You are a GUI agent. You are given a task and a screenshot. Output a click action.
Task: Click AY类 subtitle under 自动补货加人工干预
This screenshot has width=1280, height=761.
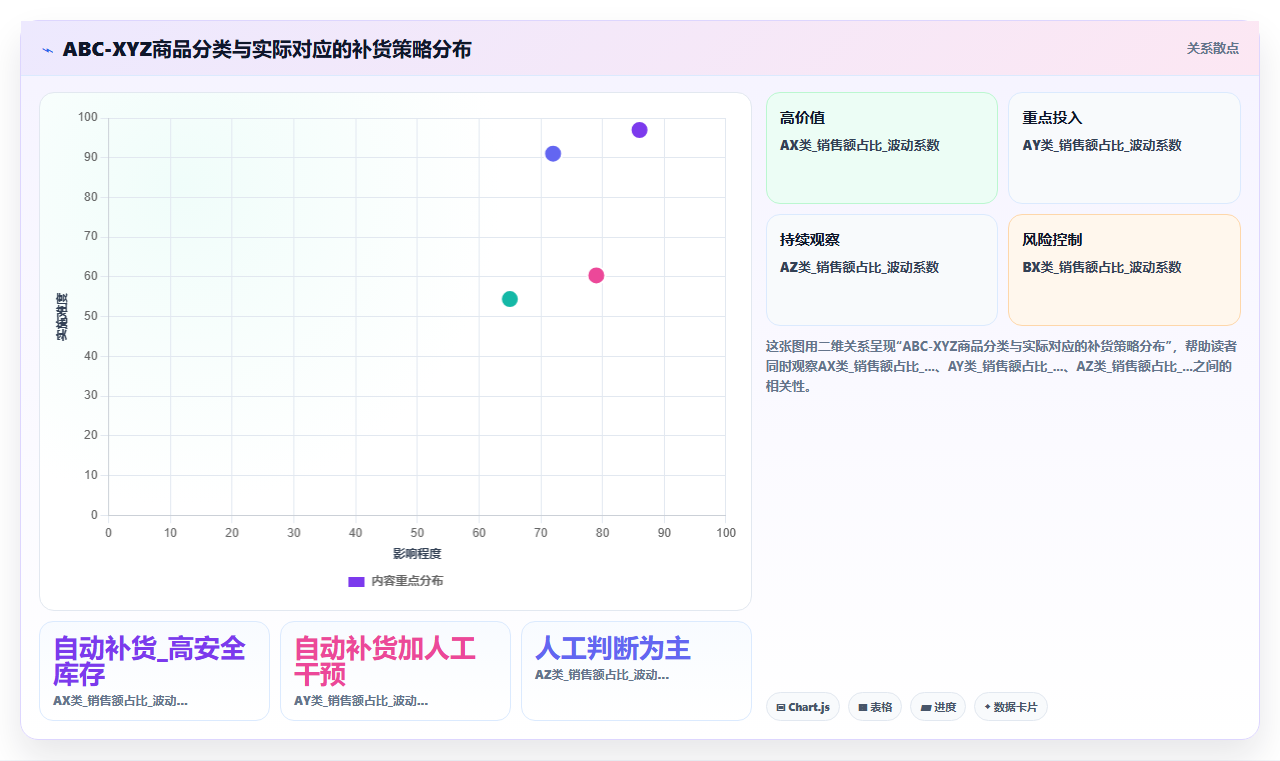pos(361,701)
